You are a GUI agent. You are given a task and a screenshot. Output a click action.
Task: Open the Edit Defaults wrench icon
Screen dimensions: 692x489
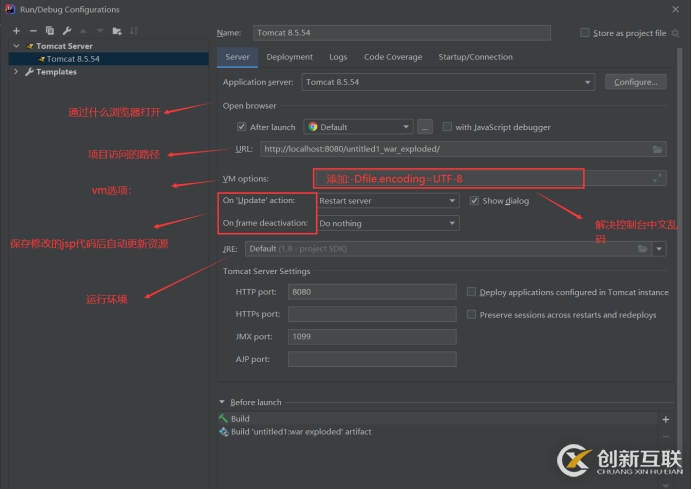66,31
